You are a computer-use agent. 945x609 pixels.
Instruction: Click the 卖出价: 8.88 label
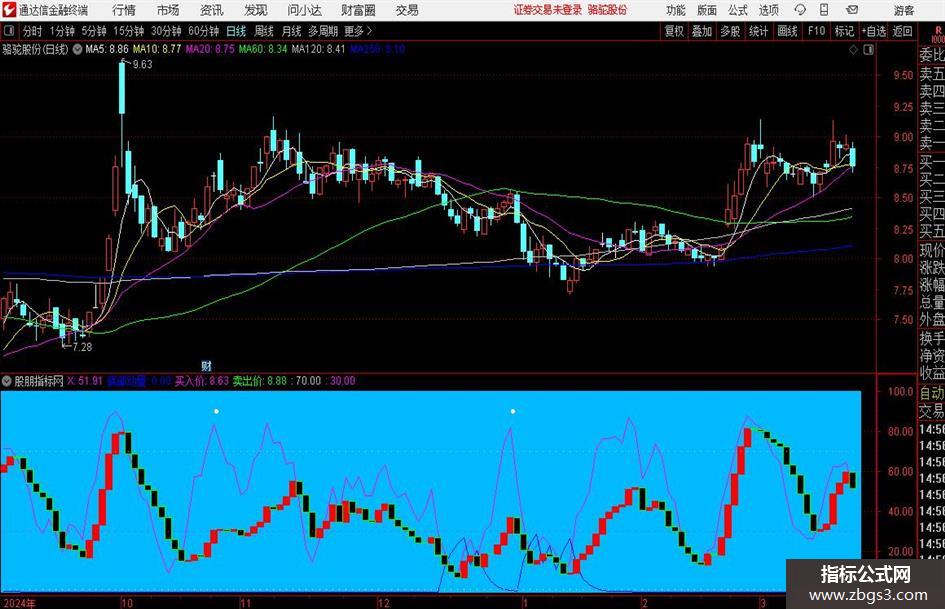pos(260,381)
